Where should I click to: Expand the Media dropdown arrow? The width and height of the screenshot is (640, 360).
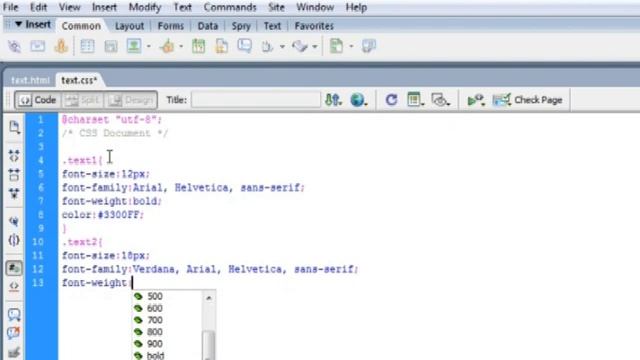(181, 47)
